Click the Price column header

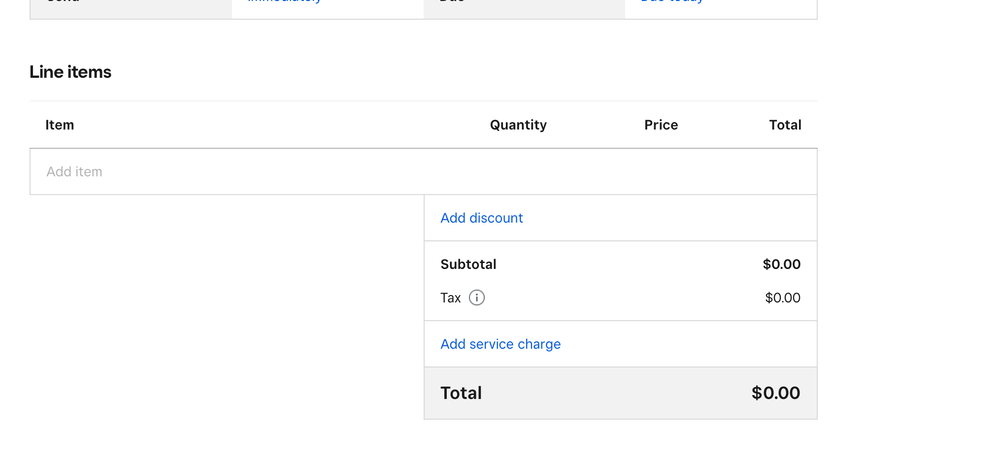[x=661, y=125]
